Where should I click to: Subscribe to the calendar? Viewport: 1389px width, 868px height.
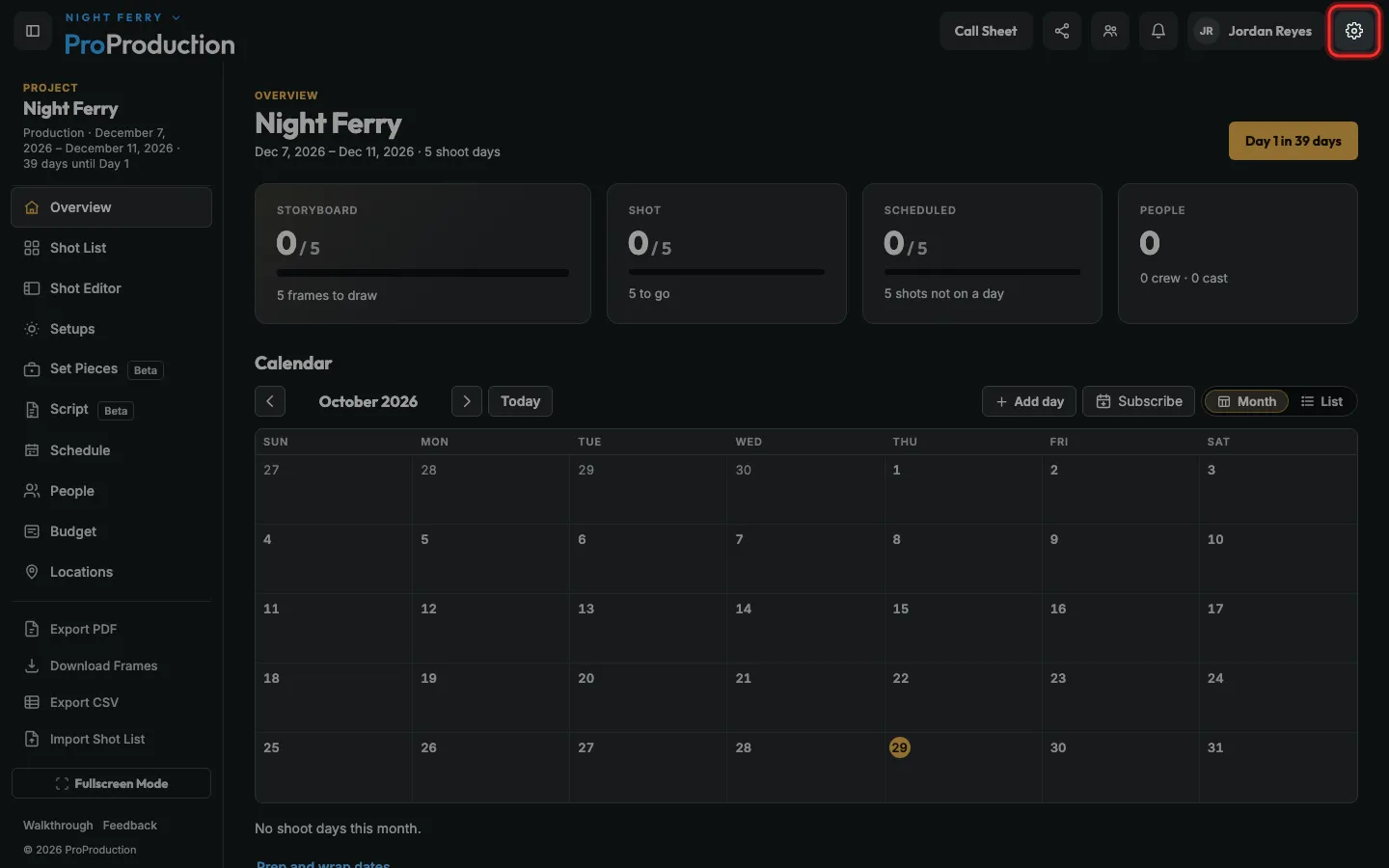1139,401
